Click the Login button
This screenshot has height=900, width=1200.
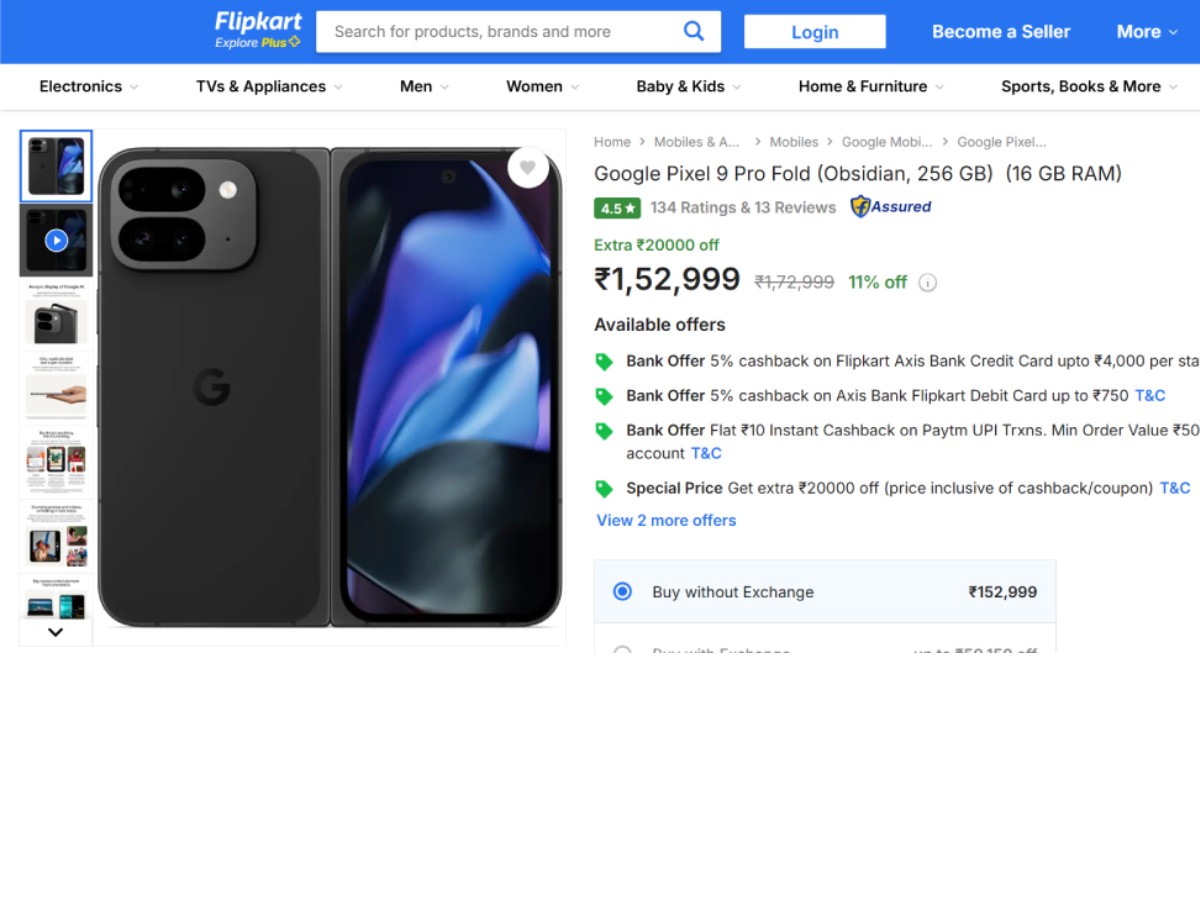[x=814, y=32]
